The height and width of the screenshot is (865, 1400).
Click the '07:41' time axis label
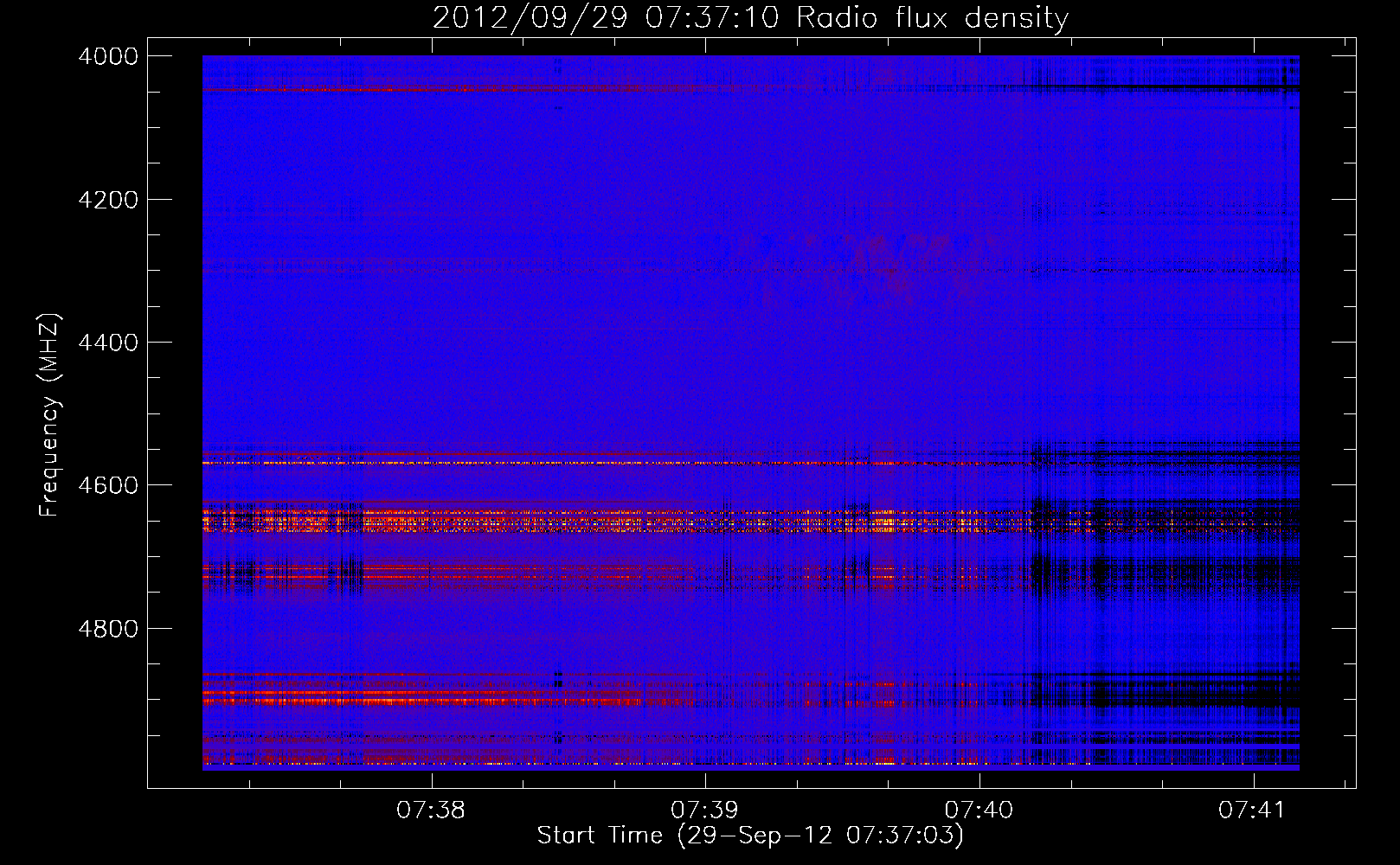[1252, 811]
